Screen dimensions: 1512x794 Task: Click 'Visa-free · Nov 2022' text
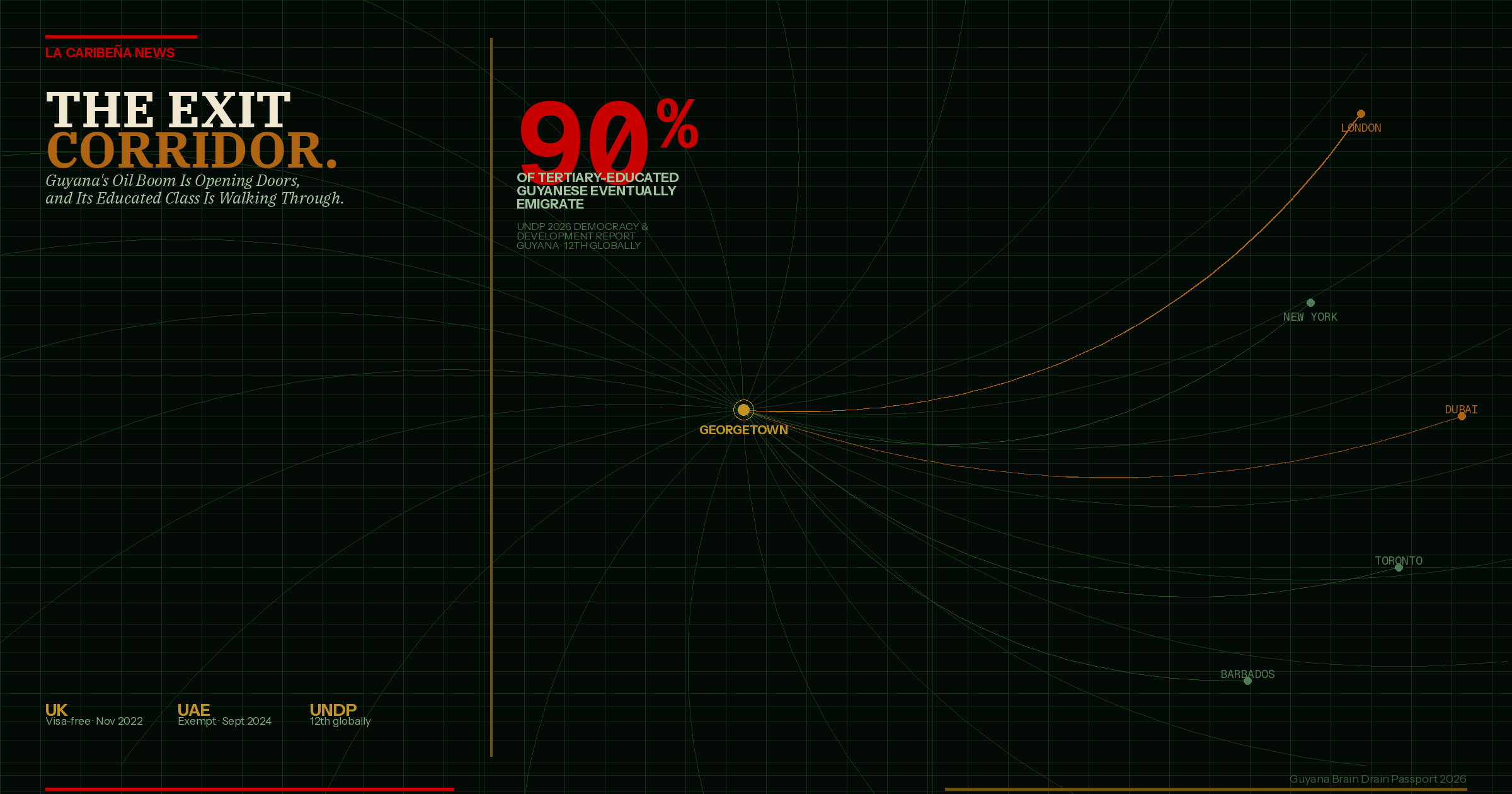pos(94,721)
